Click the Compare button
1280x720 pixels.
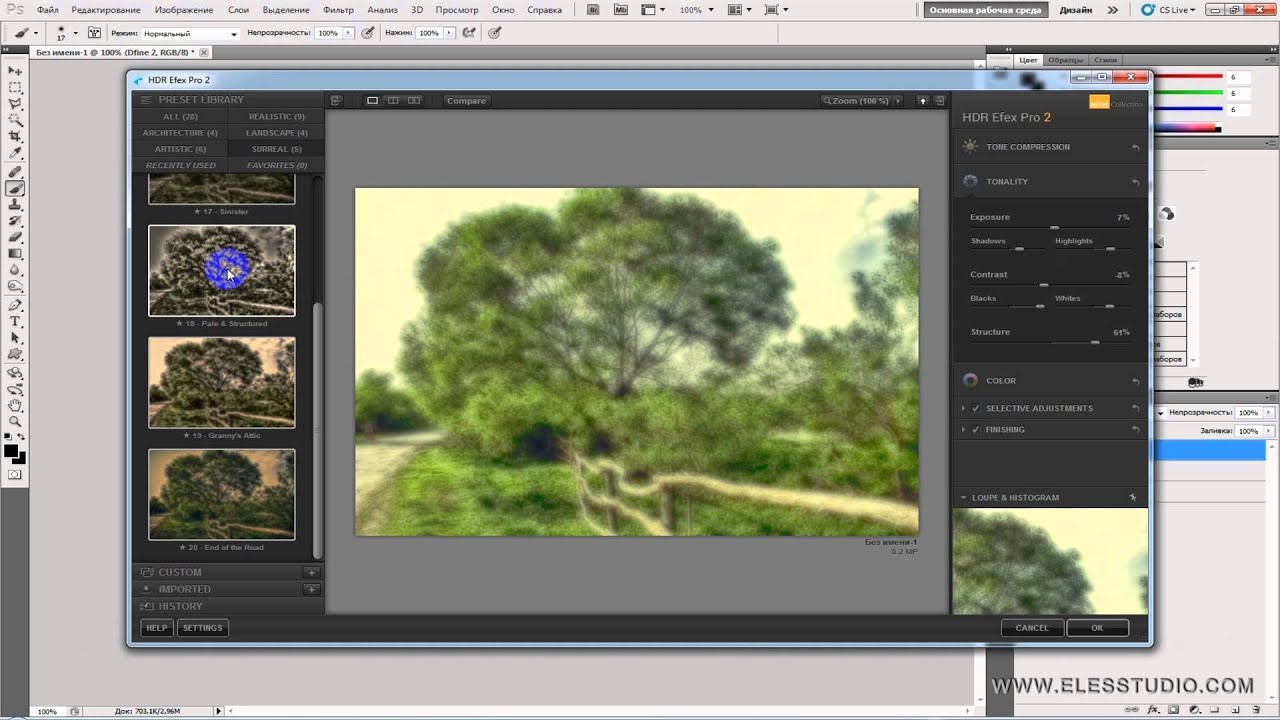[x=466, y=100]
